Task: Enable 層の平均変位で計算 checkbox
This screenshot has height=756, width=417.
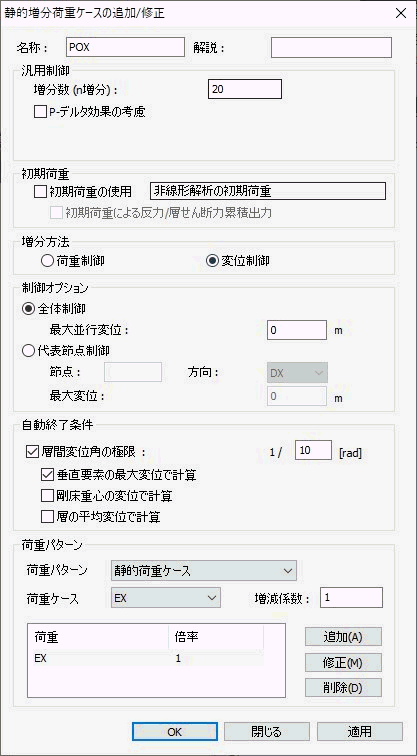Action: (x=47, y=517)
